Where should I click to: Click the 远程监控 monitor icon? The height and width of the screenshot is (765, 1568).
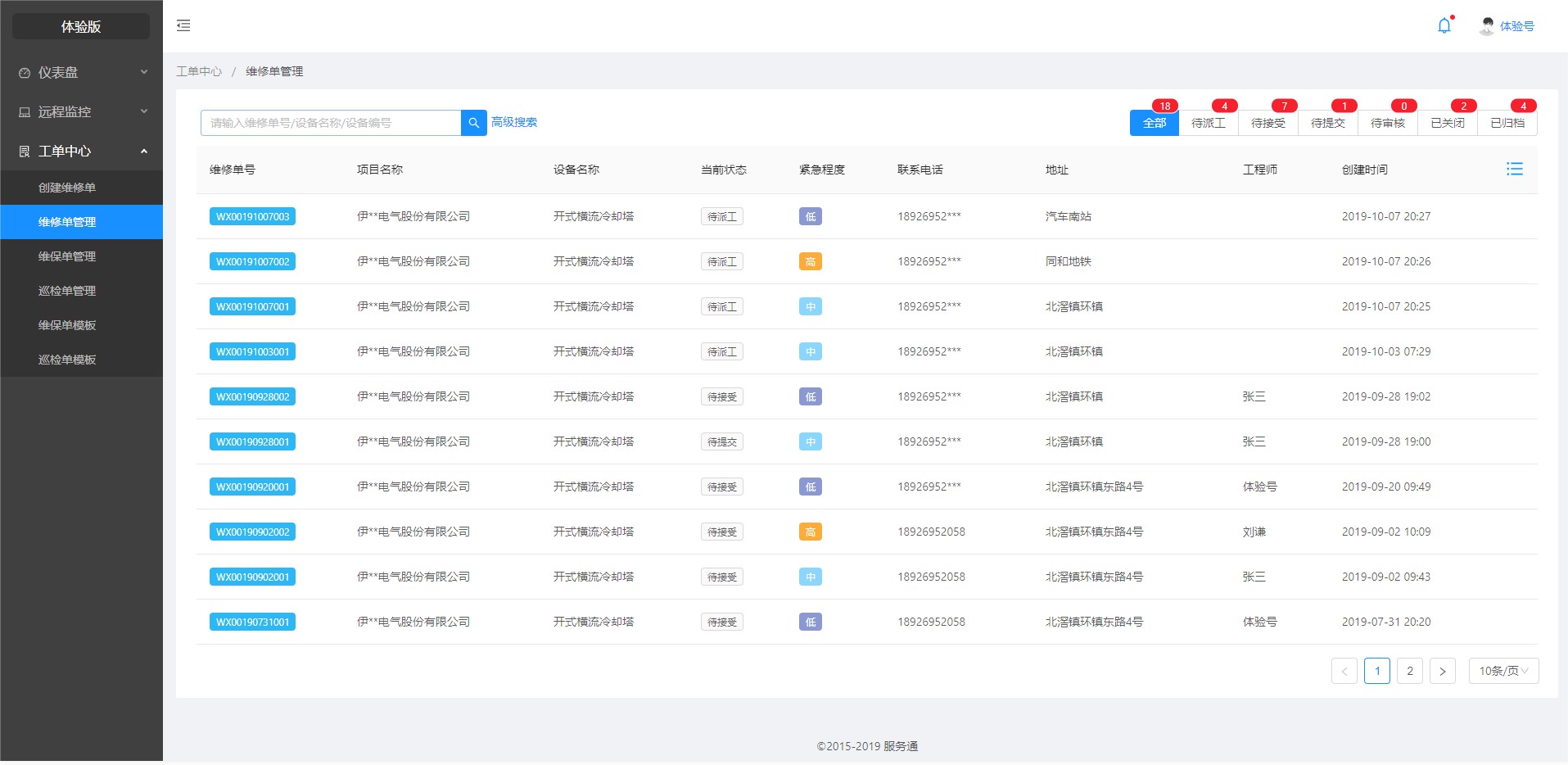(x=25, y=112)
